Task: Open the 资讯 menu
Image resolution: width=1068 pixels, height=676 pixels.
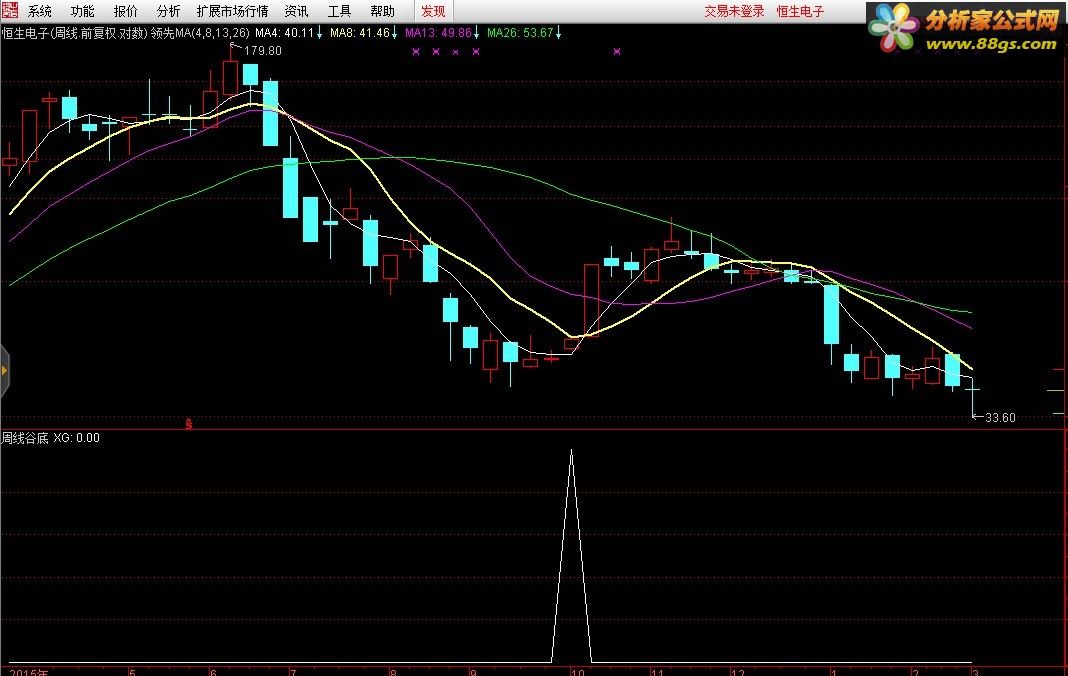Action: pos(296,11)
